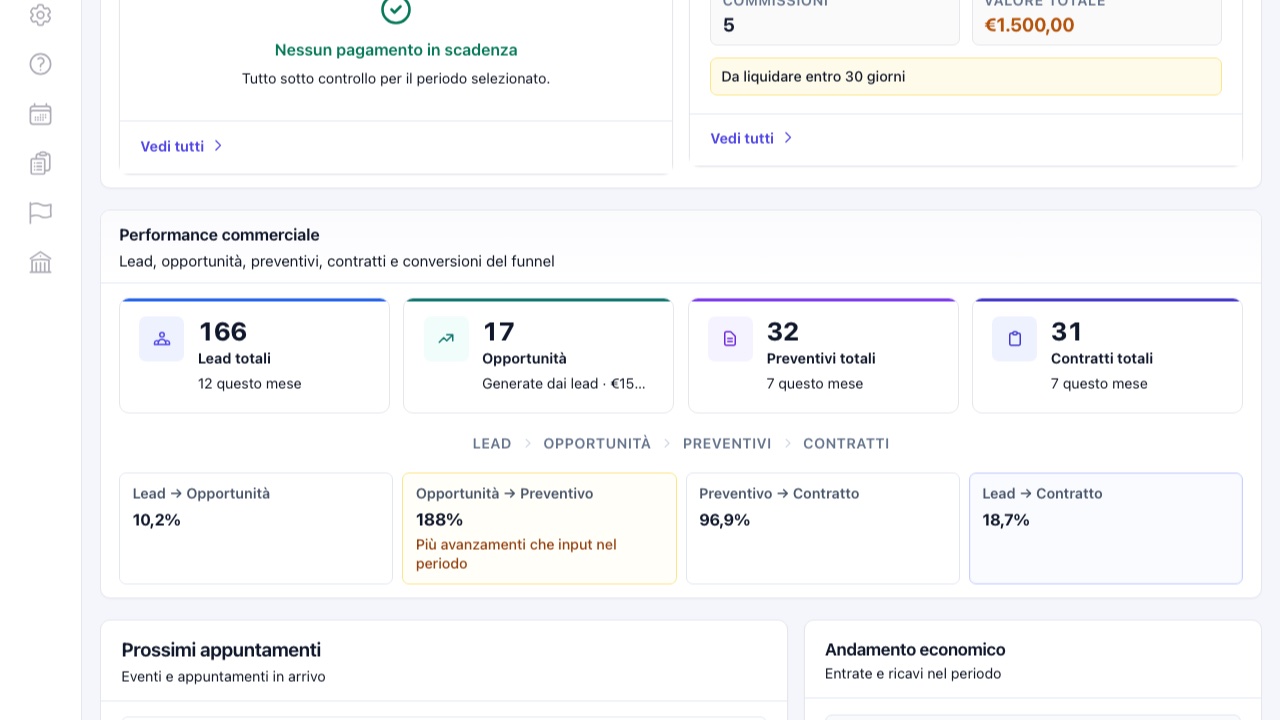Open help question mark icon
The height and width of the screenshot is (720, 1280).
pos(40,64)
